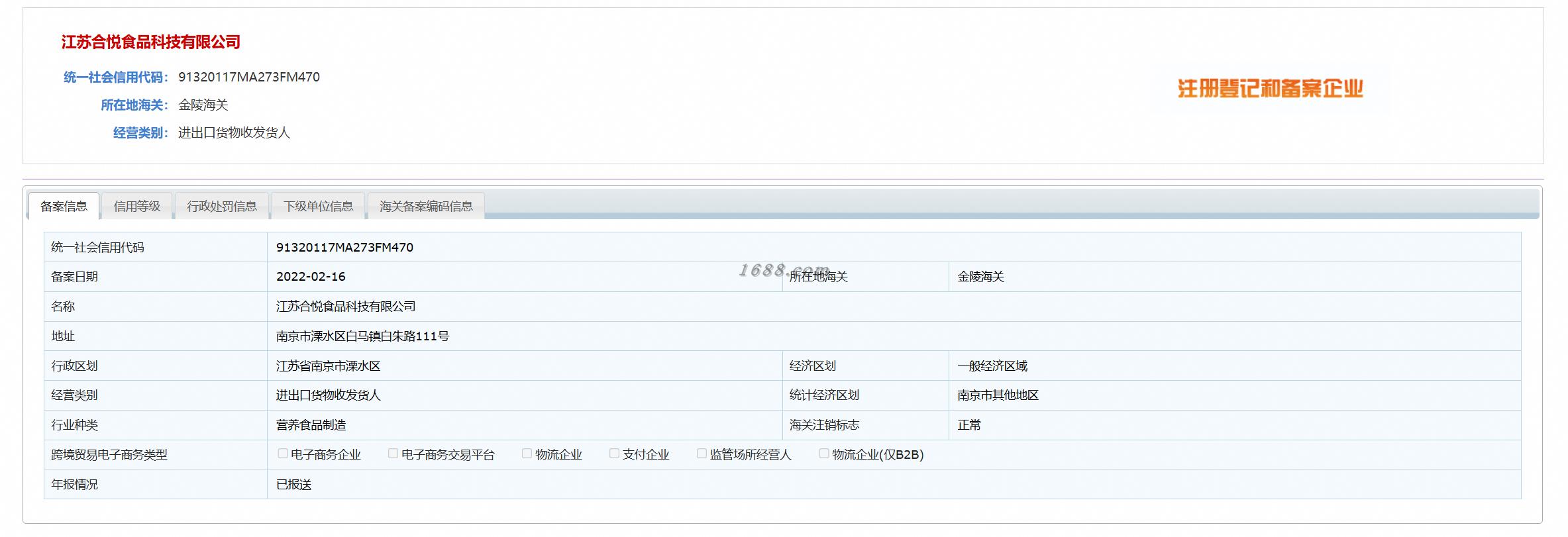The width and height of the screenshot is (1568, 537).
Task: Select the filing date 2022-02-16
Action: click(311, 277)
